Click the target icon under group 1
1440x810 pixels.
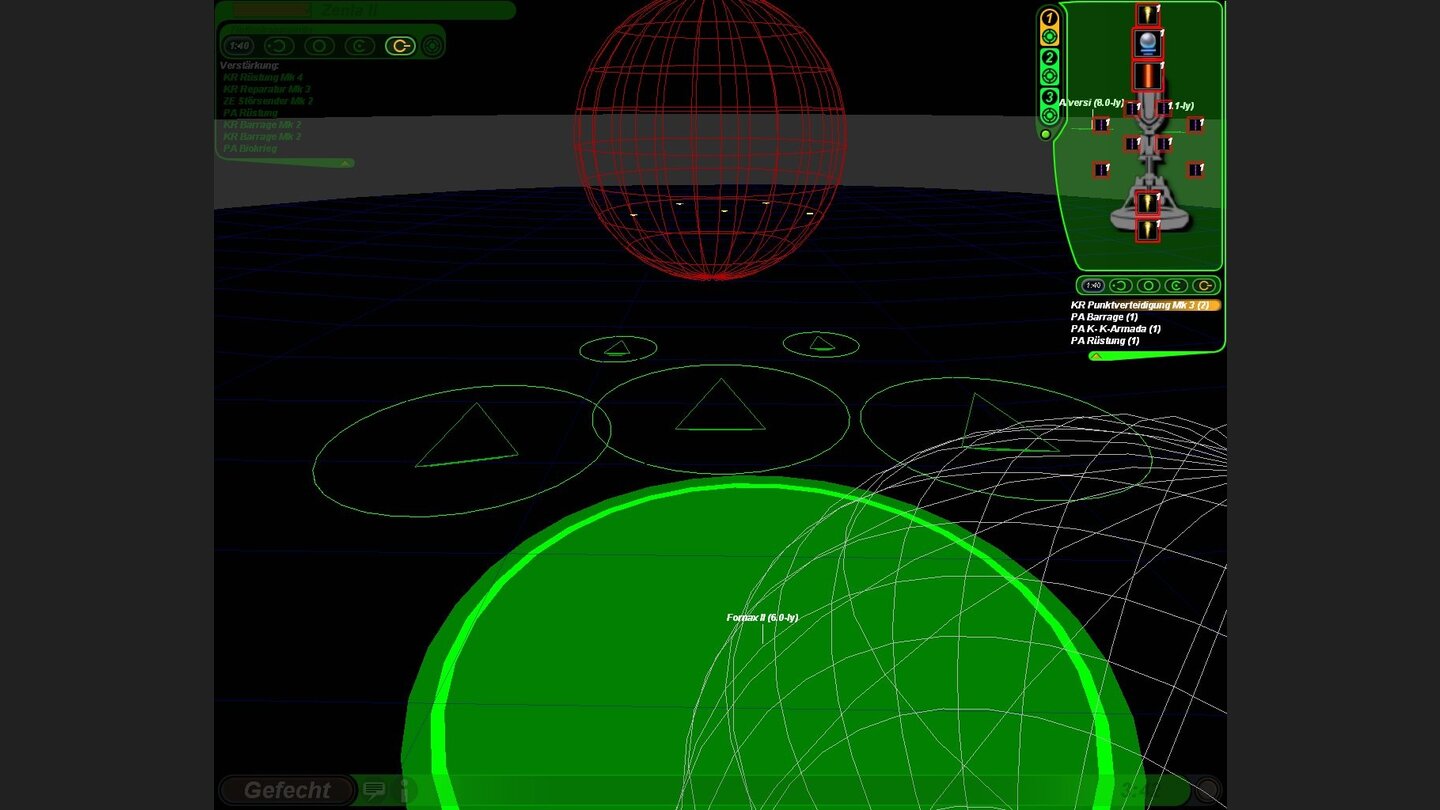point(1049,37)
